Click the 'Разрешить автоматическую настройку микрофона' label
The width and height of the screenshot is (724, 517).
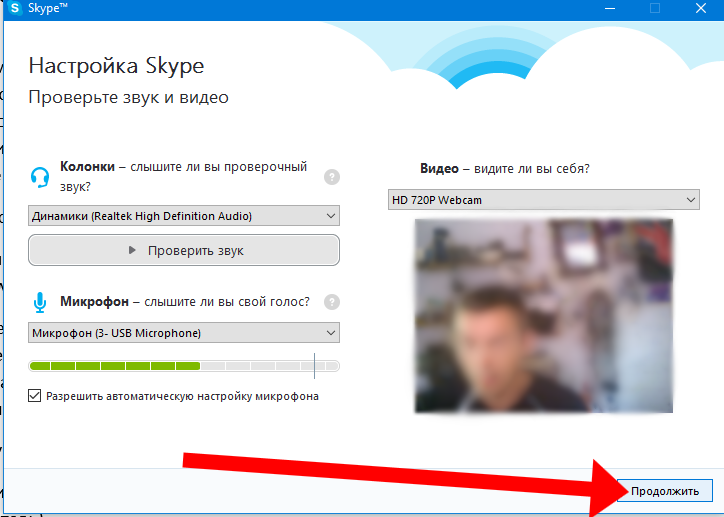(x=182, y=396)
